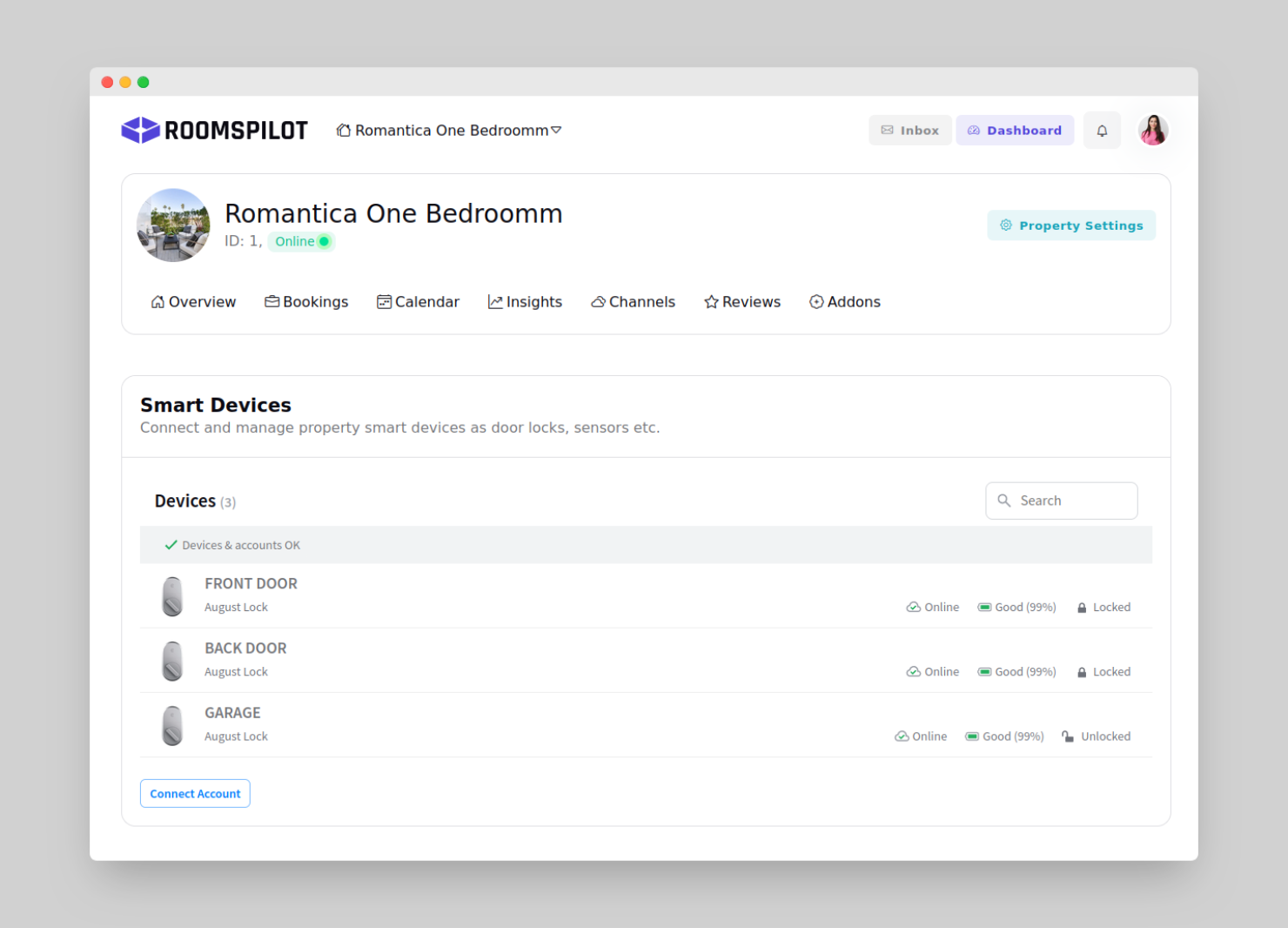Open the Inbox button
This screenshot has width=1288, height=928.
pos(909,131)
